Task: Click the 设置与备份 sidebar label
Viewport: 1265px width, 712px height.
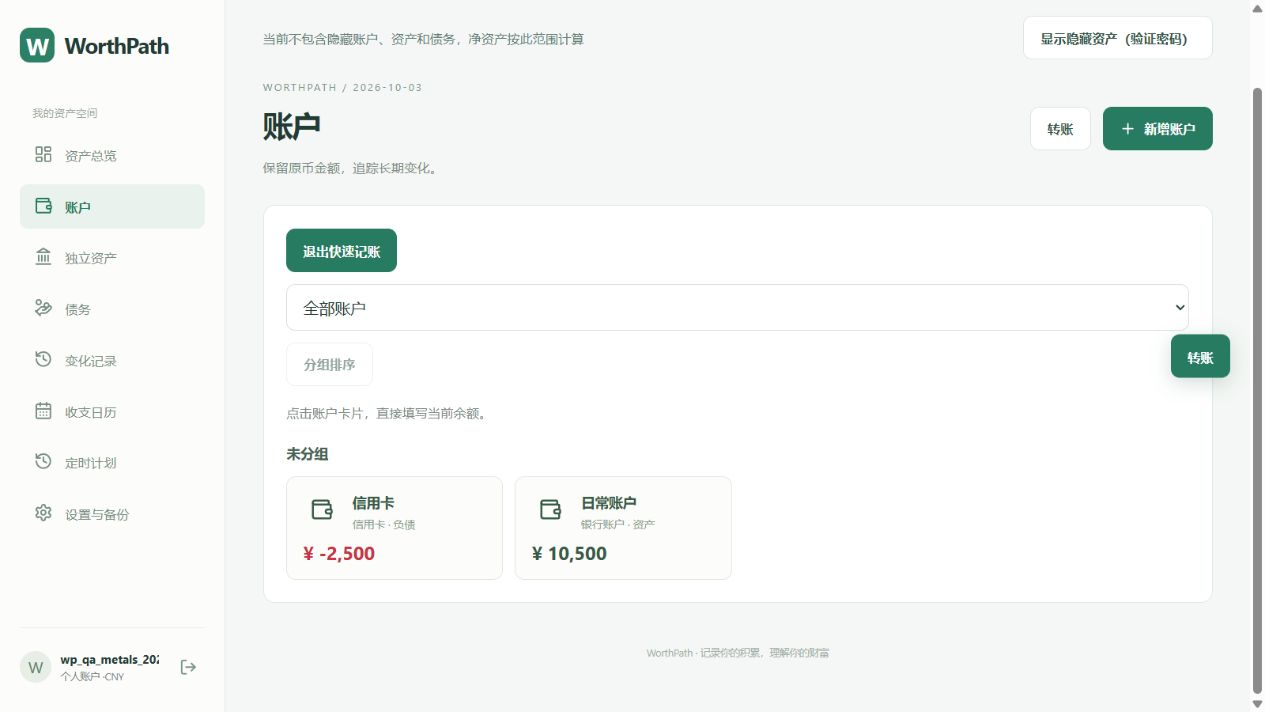Action: 97,514
